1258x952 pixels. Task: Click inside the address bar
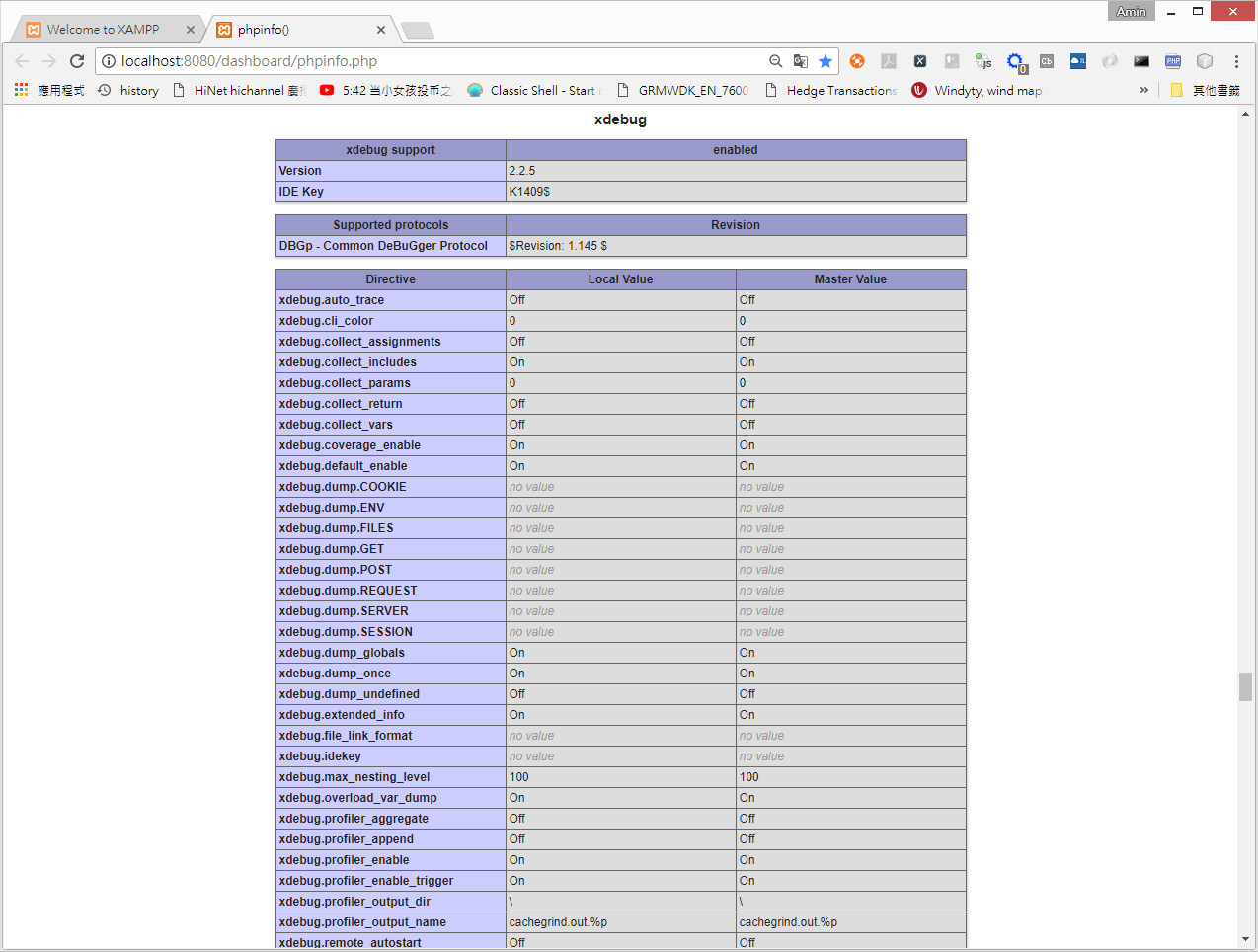click(395, 60)
